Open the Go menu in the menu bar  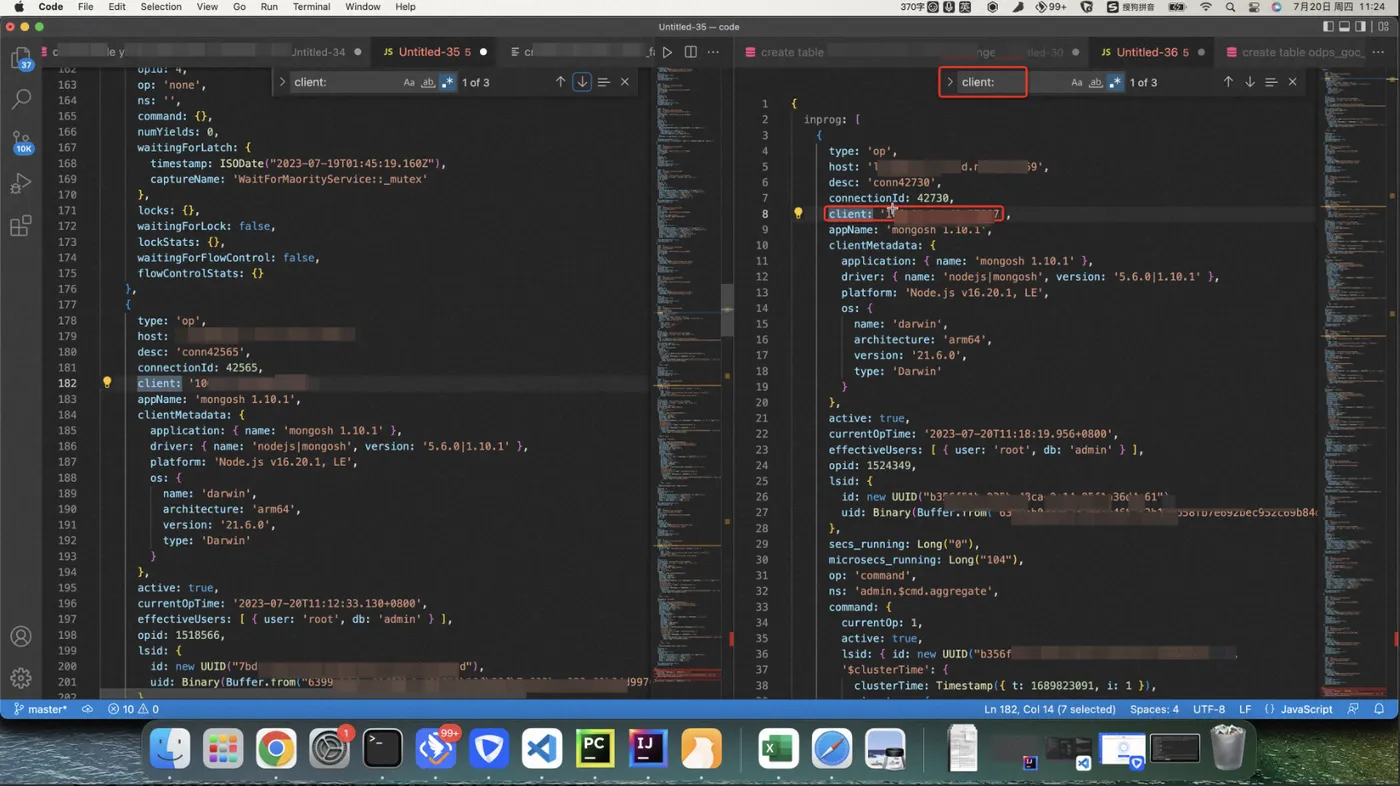[x=239, y=7]
